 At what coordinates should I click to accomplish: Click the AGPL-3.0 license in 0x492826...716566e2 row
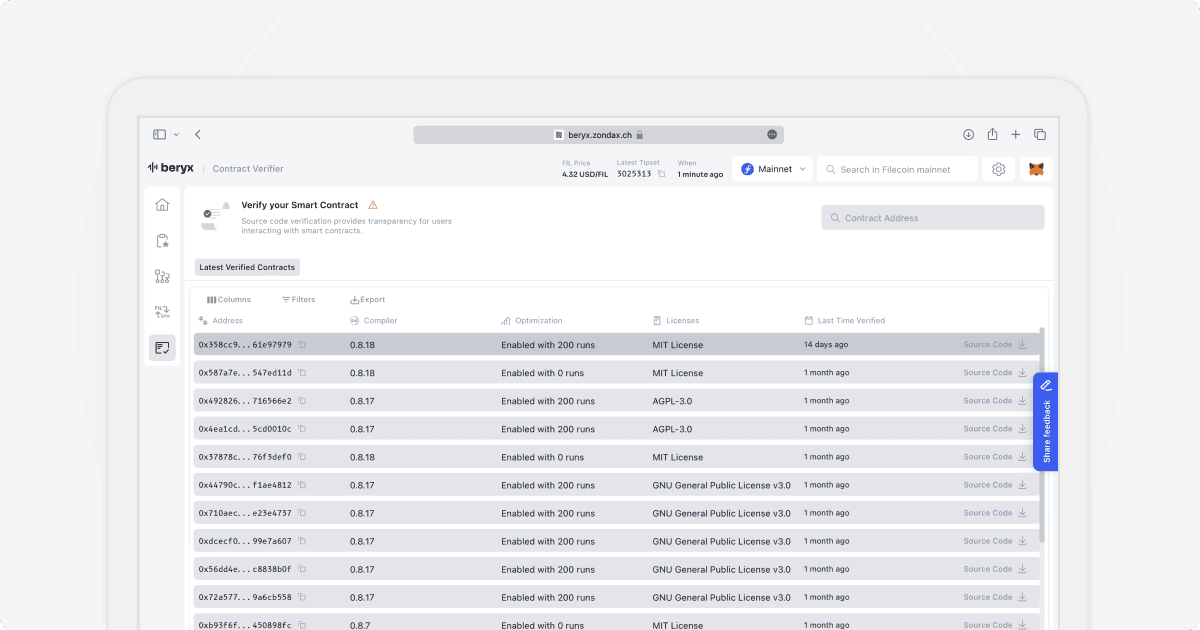[x=672, y=401]
